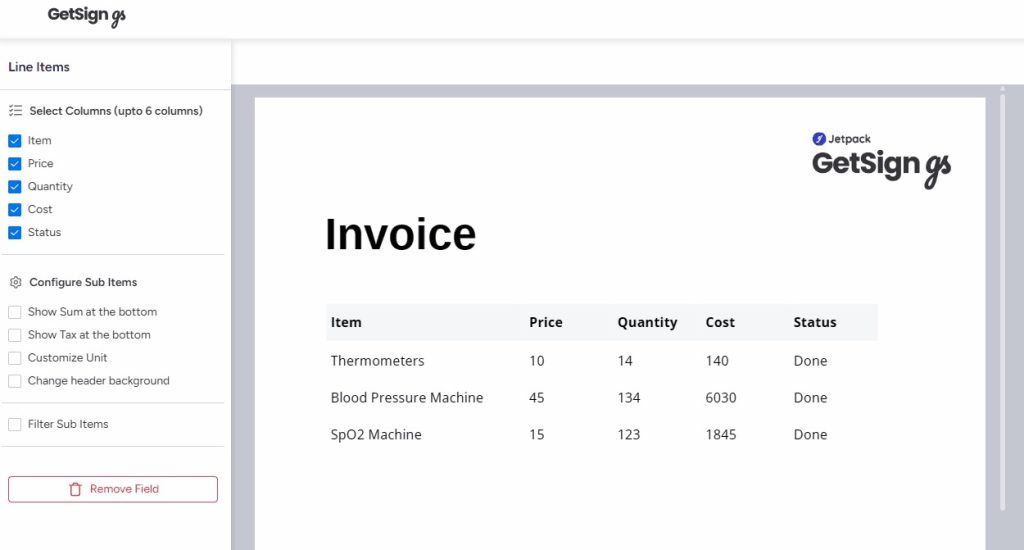Toggle the Quantity column checkbox
Image resolution: width=1024 pixels, height=550 pixels.
(15, 187)
